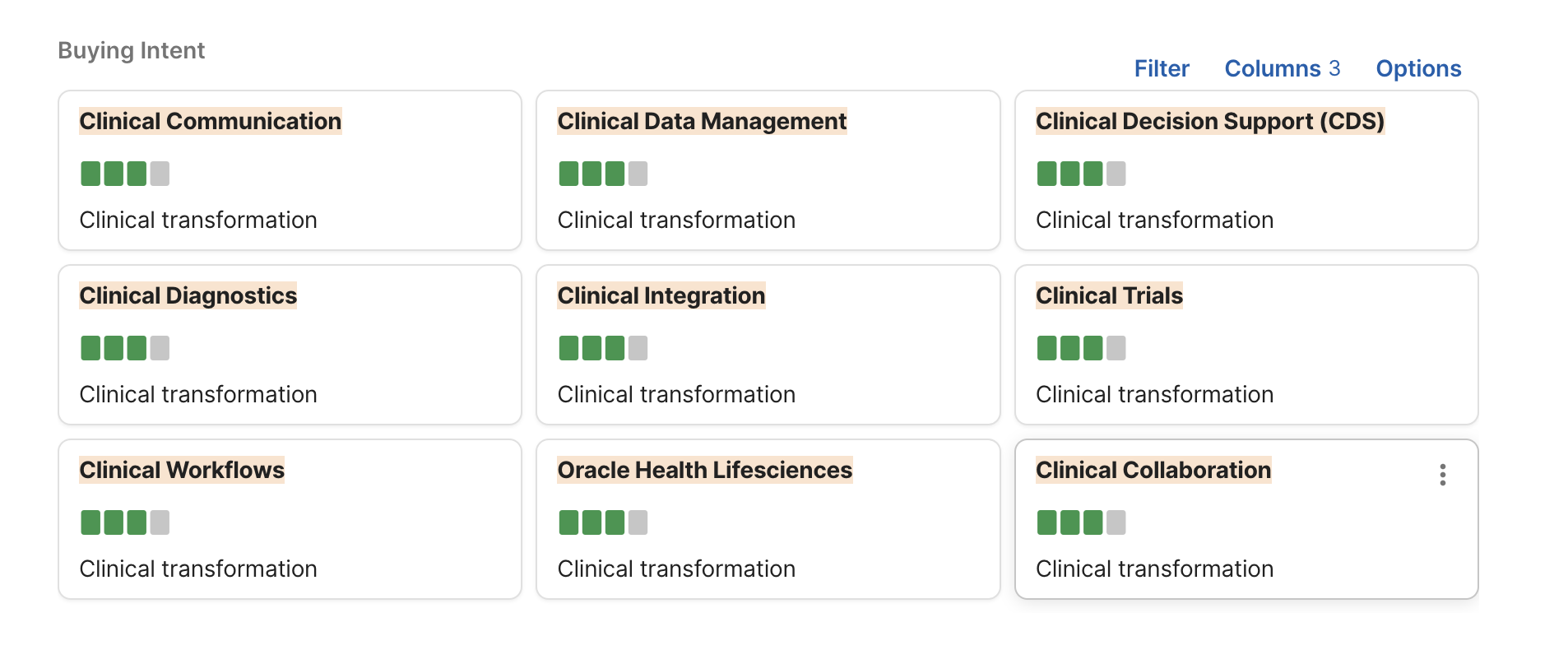The width and height of the screenshot is (1568, 650).
Task: Click the intent strength bar on Clinical Integration
Action: pos(603,348)
